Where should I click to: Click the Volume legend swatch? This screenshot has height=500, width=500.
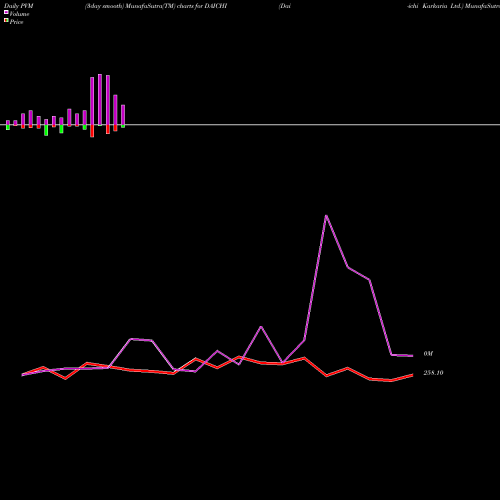(6, 12)
